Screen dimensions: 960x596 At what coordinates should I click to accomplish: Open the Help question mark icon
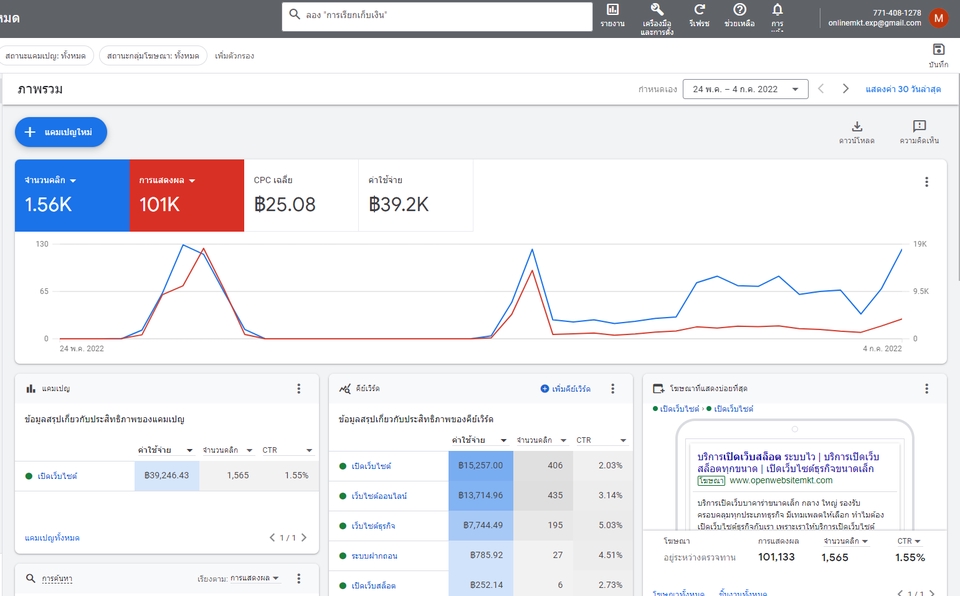pyautogui.click(x=740, y=10)
